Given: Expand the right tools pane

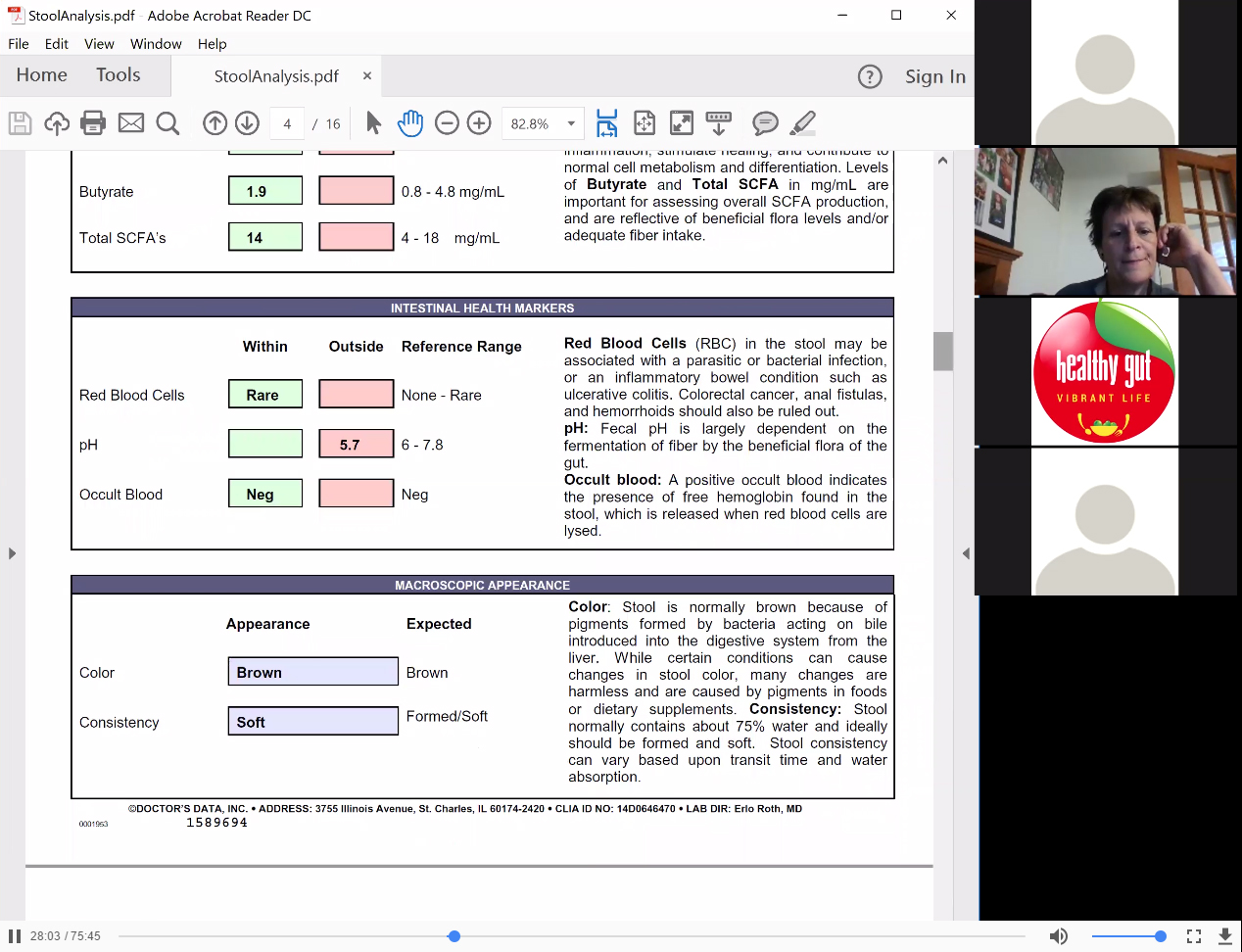Looking at the screenshot, I should click(966, 553).
